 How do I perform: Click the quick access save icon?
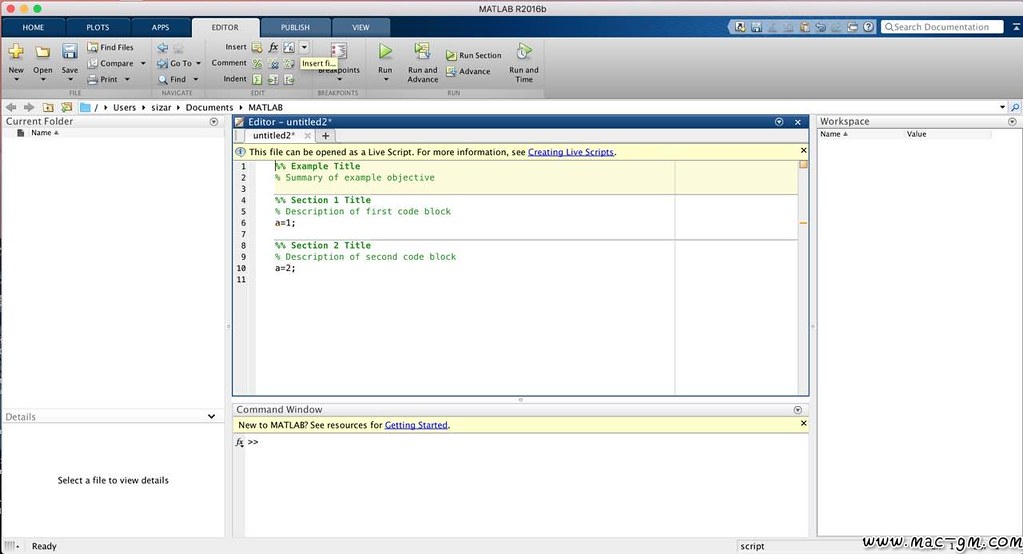(756, 27)
